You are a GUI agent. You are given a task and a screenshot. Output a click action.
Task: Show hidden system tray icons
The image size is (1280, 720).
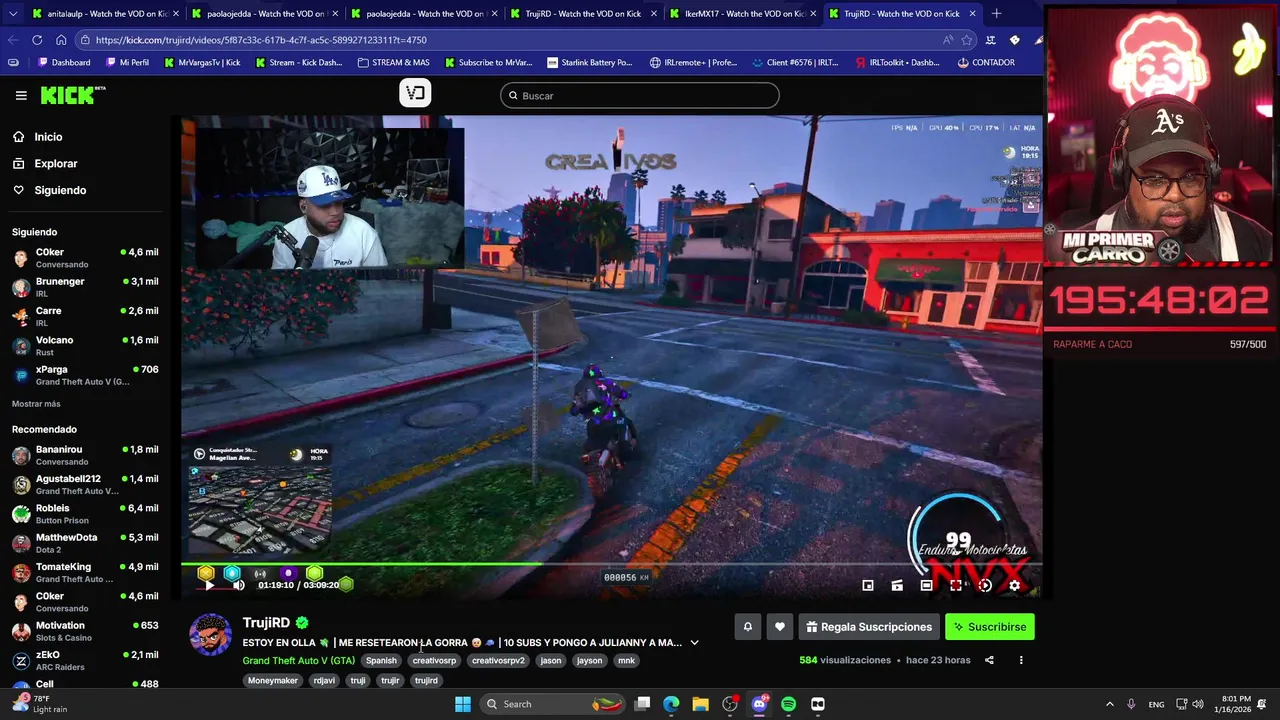point(1109,704)
